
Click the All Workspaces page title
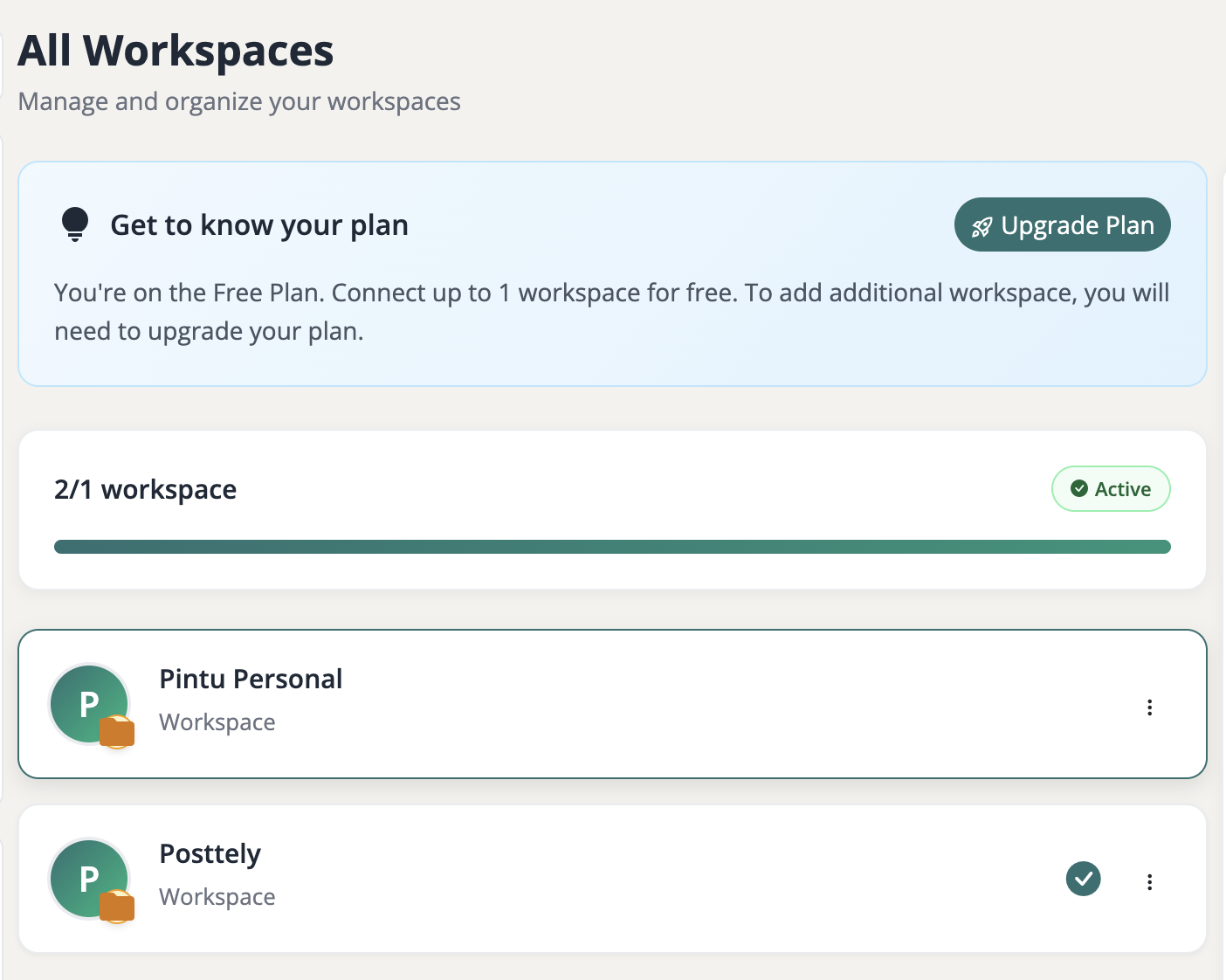coord(176,51)
